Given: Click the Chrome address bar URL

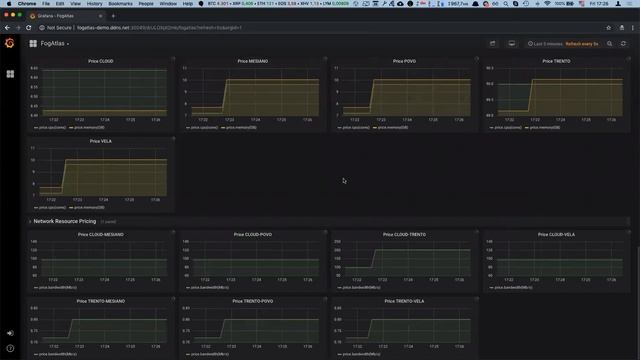Looking at the screenshot, I should click(x=160, y=28).
